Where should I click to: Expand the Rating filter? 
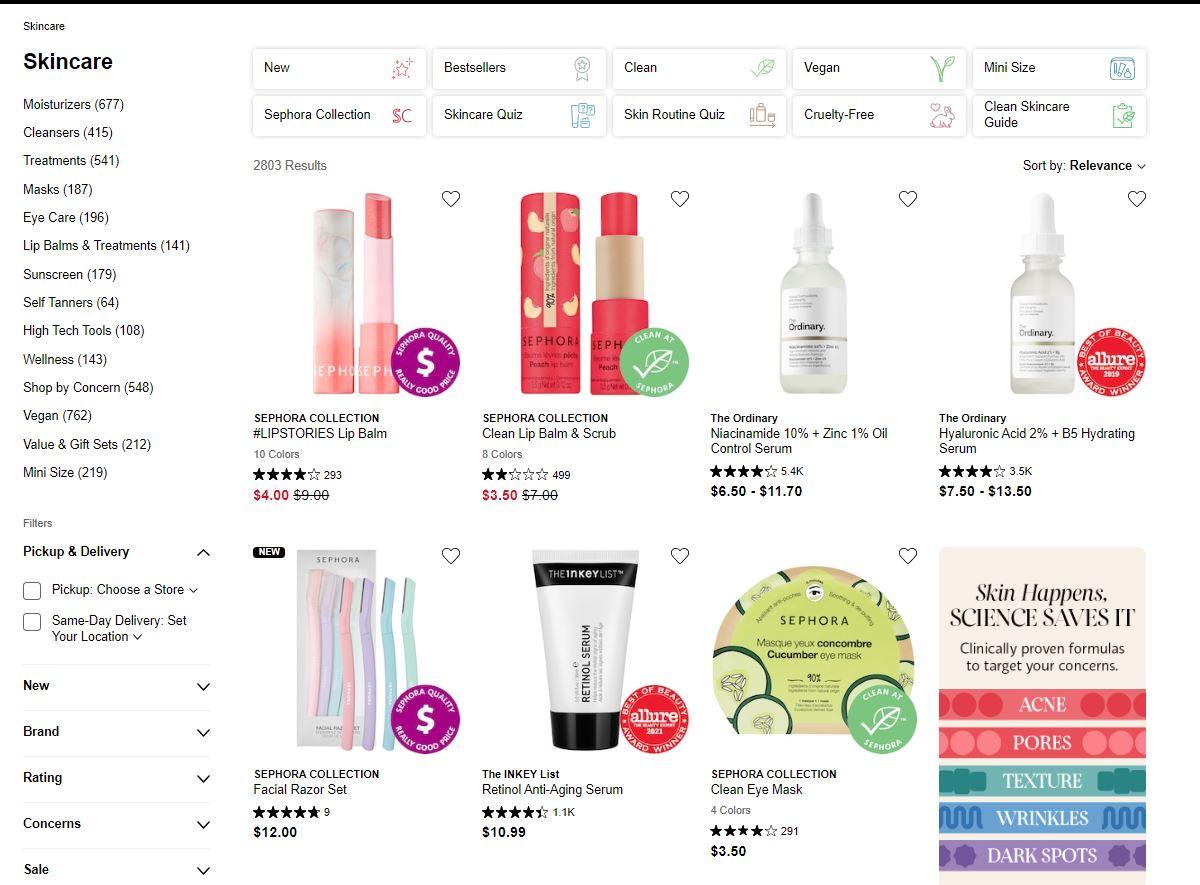(x=117, y=778)
